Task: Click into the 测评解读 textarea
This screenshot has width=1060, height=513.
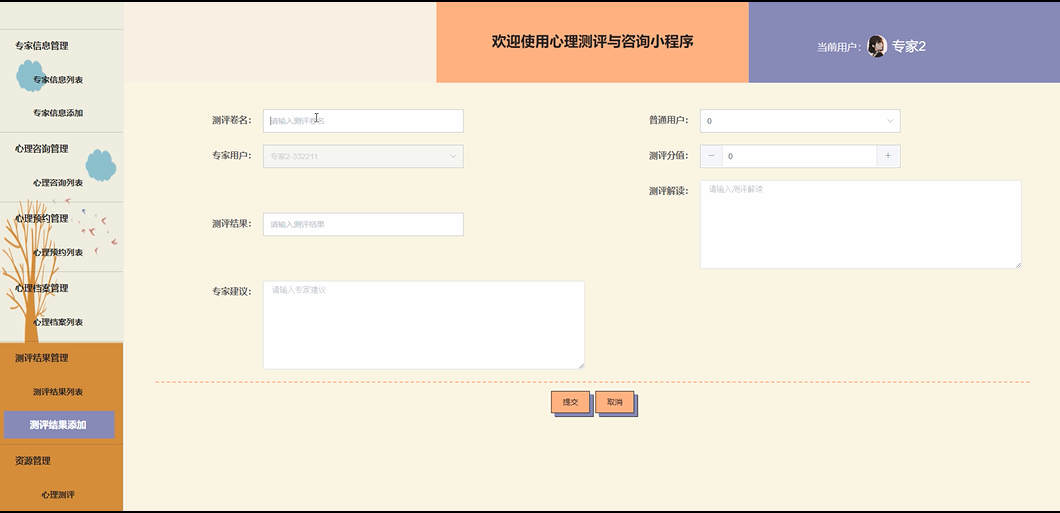Action: click(861, 224)
